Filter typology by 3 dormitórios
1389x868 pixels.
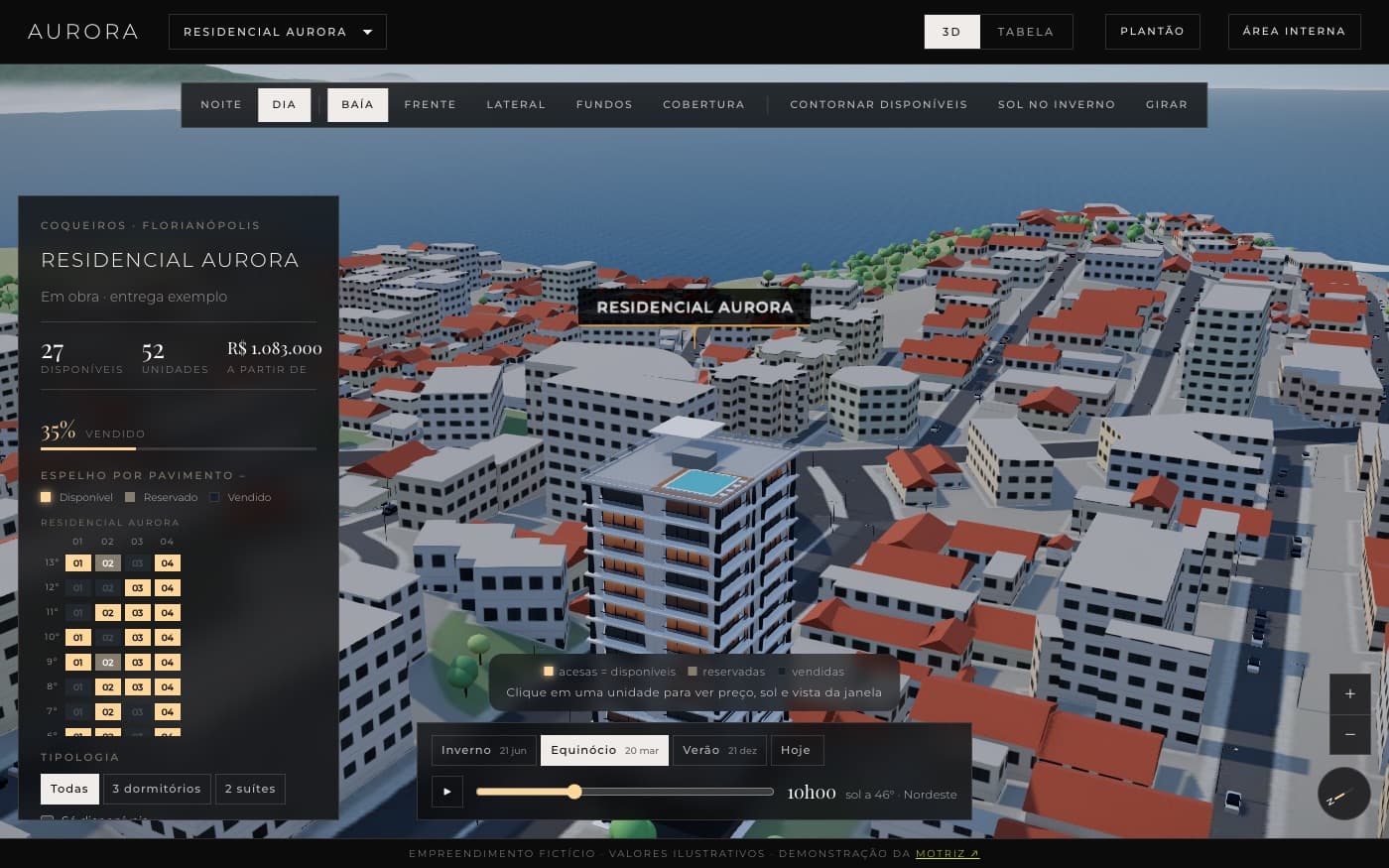pos(157,789)
